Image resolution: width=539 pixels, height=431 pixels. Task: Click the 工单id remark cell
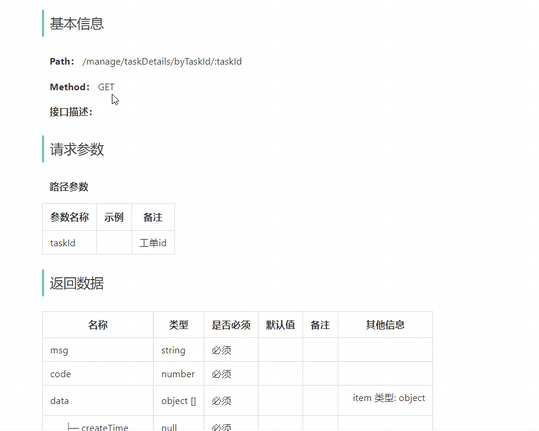pos(153,243)
